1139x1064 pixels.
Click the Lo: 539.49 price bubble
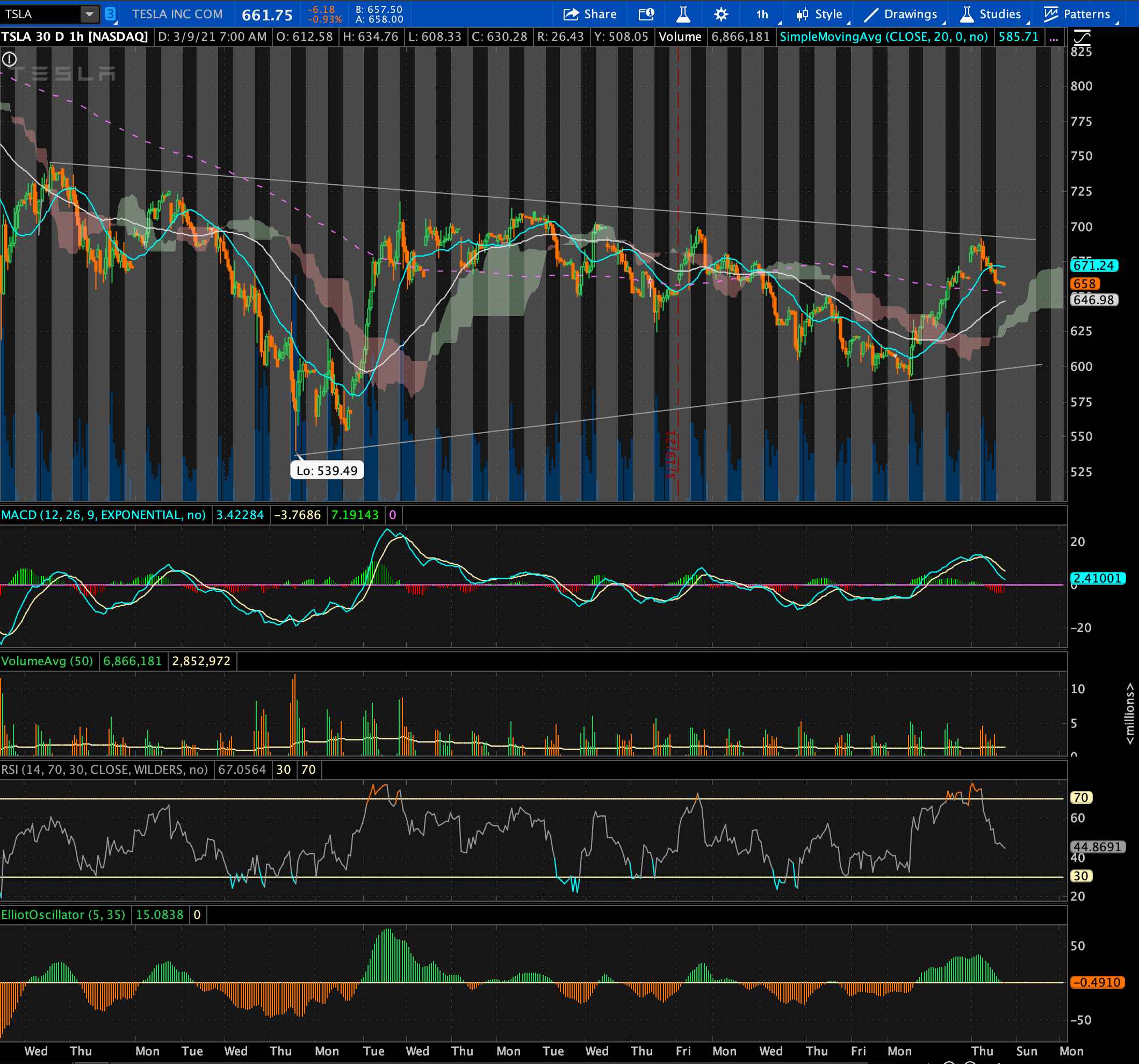pos(327,470)
